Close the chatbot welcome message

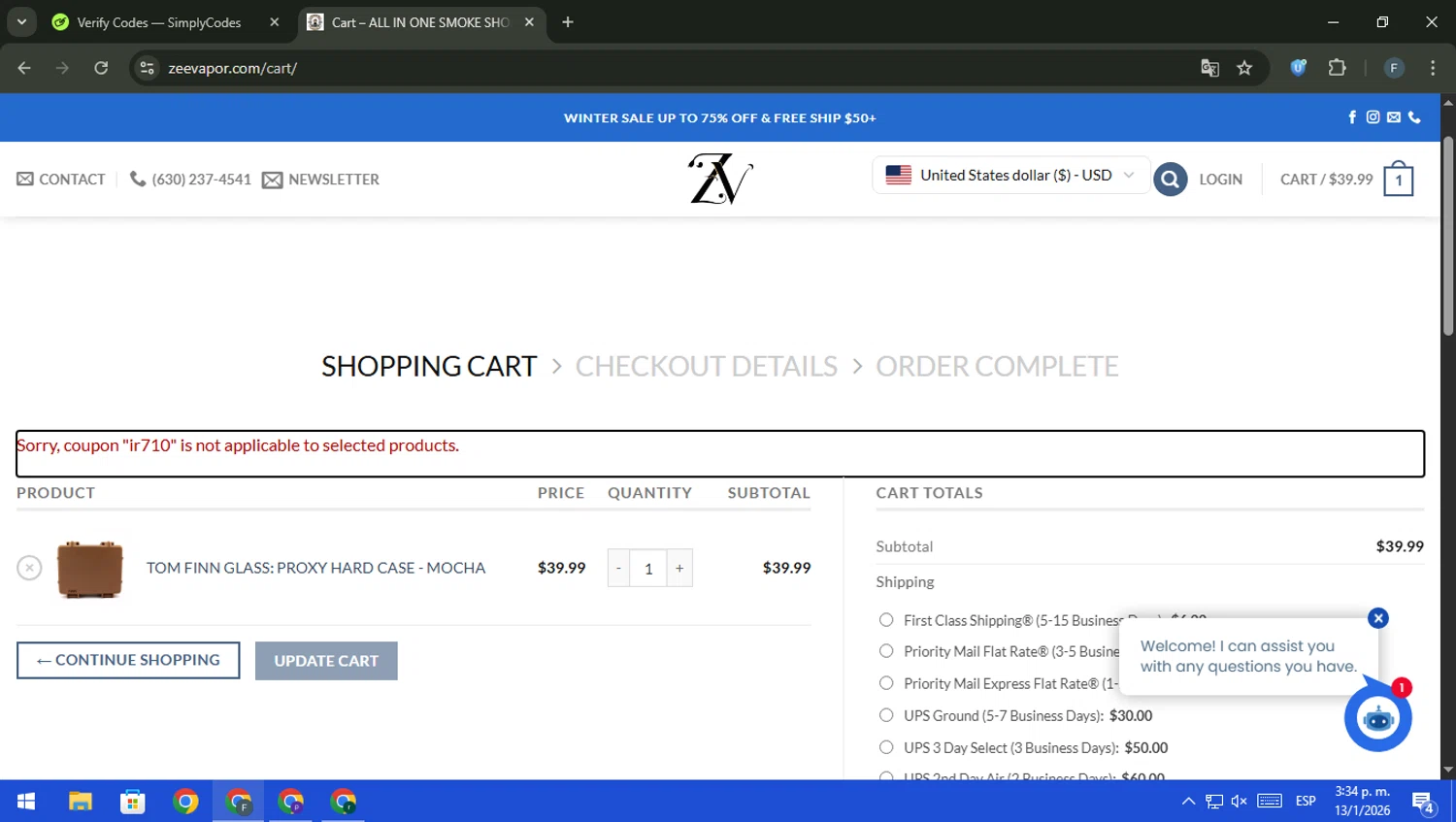1377,618
